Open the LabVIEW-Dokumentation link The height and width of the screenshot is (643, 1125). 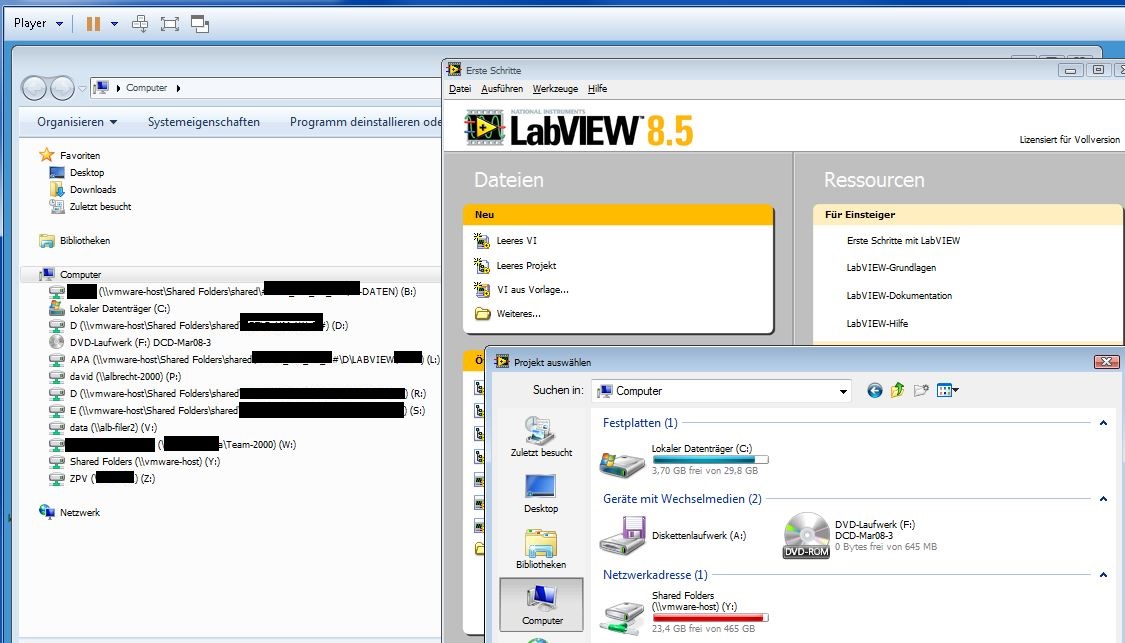click(x=899, y=296)
